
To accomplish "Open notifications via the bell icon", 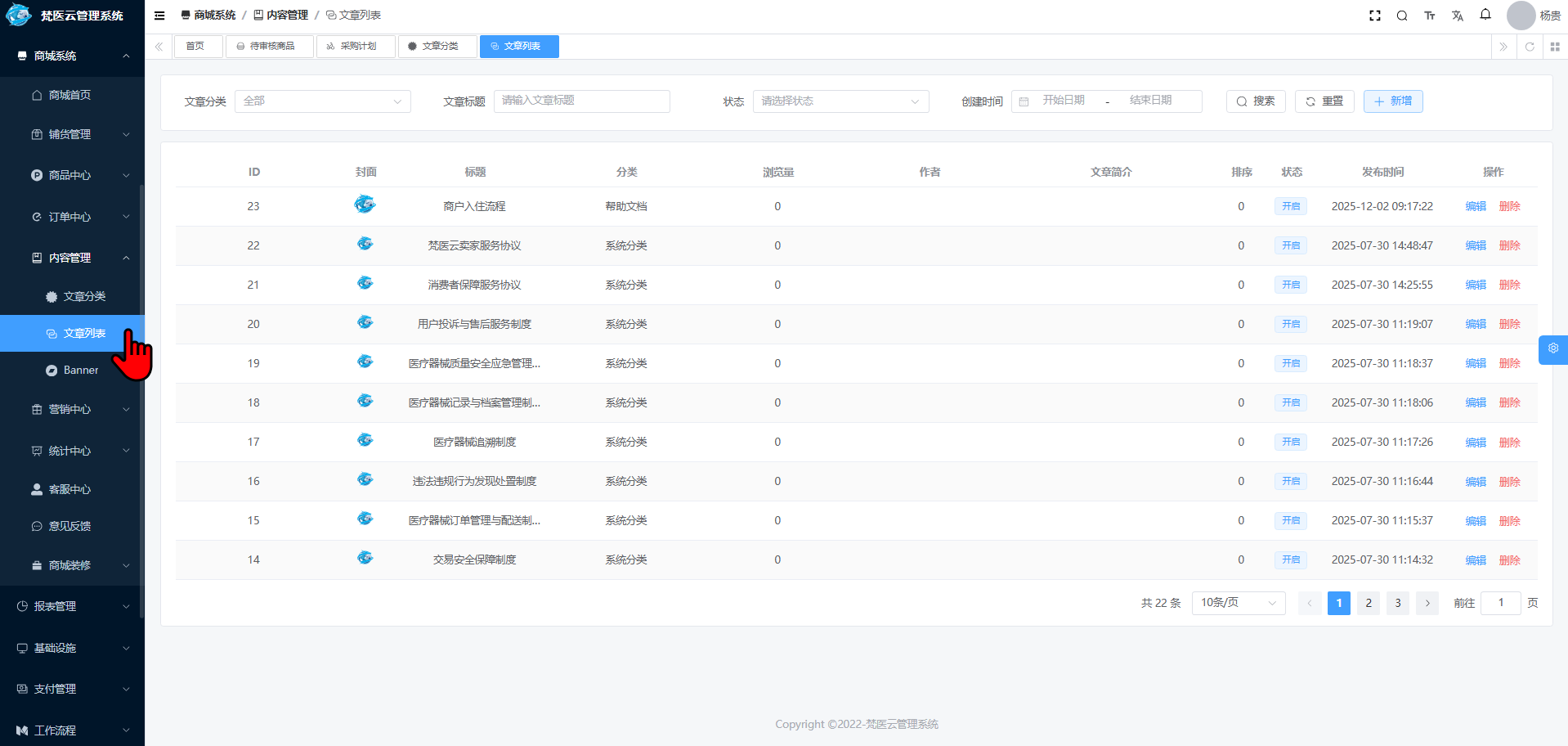I will click(1485, 15).
